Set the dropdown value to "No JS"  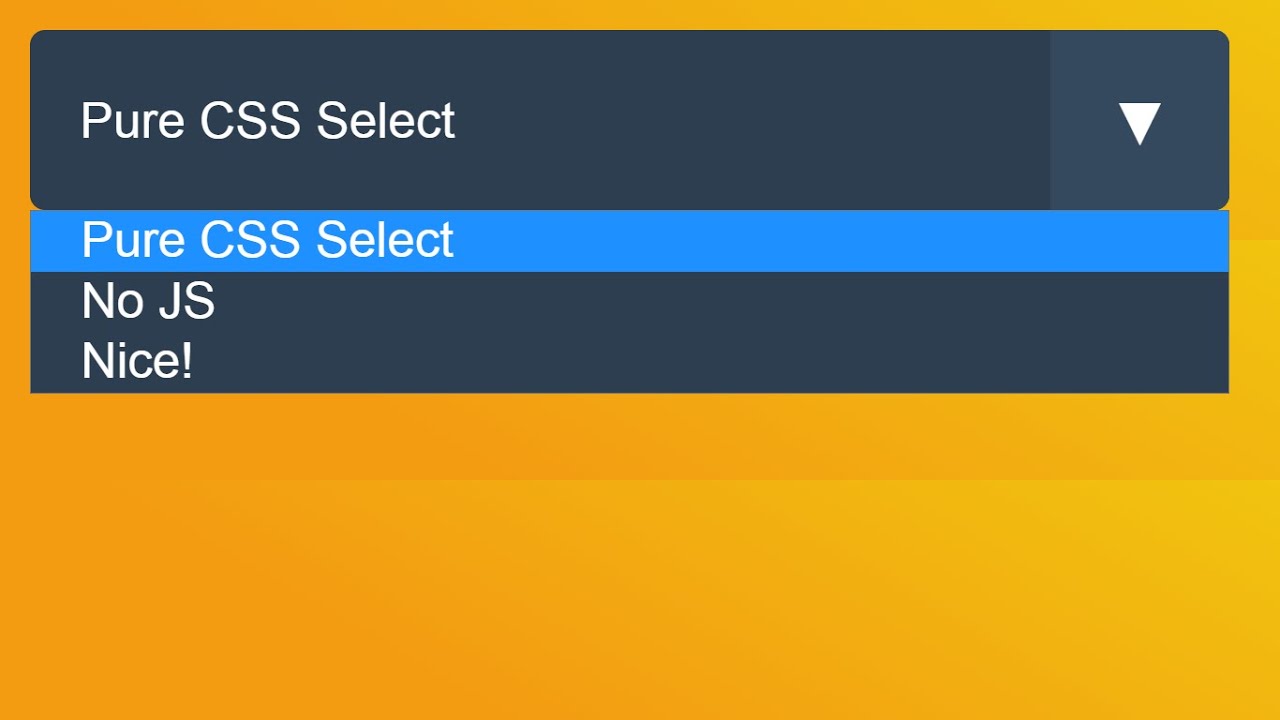148,301
